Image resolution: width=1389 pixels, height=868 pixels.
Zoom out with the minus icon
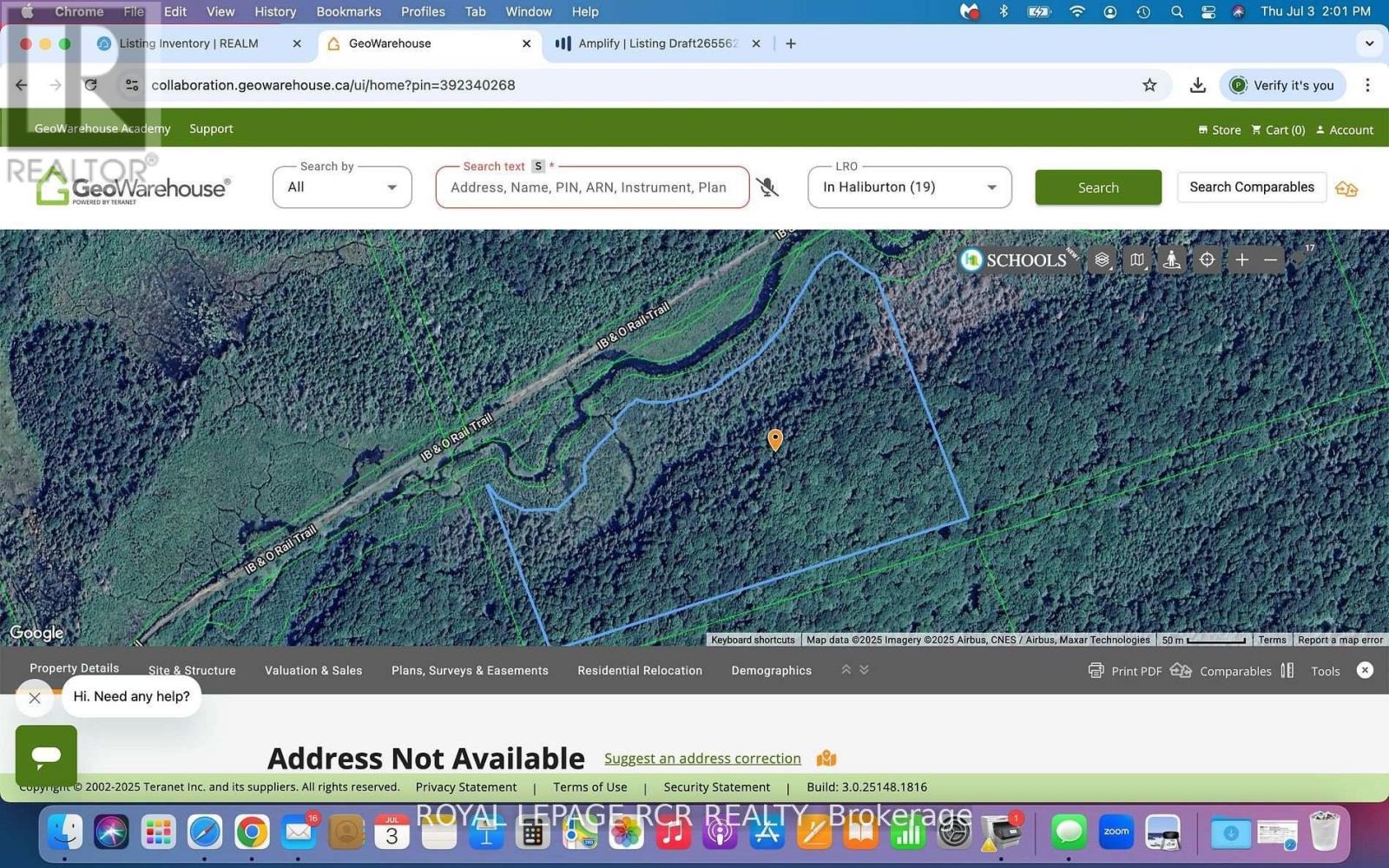click(1269, 259)
